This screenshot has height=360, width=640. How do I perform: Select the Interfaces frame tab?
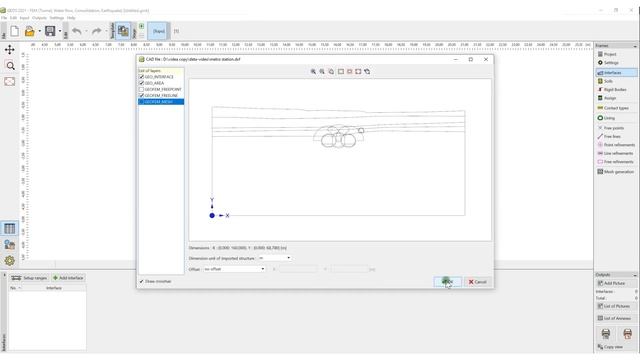pyautogui.click(x=616, y=72)
